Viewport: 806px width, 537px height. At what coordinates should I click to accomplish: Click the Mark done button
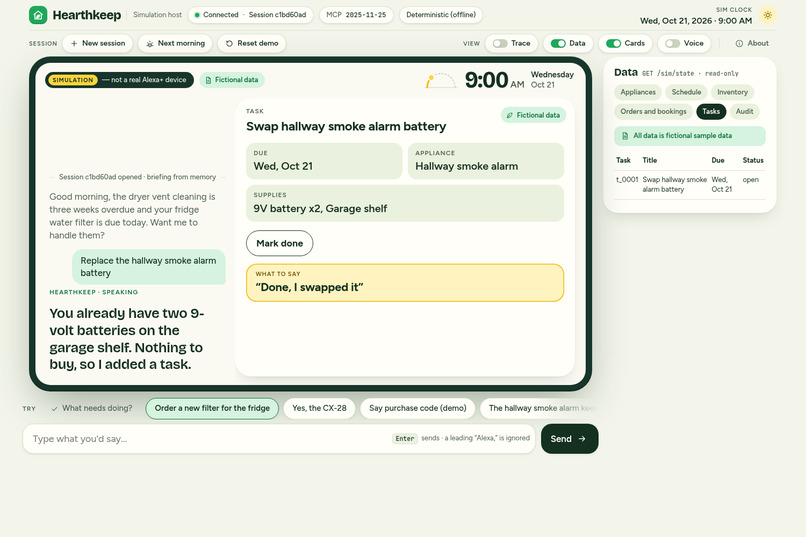point(280,243)
